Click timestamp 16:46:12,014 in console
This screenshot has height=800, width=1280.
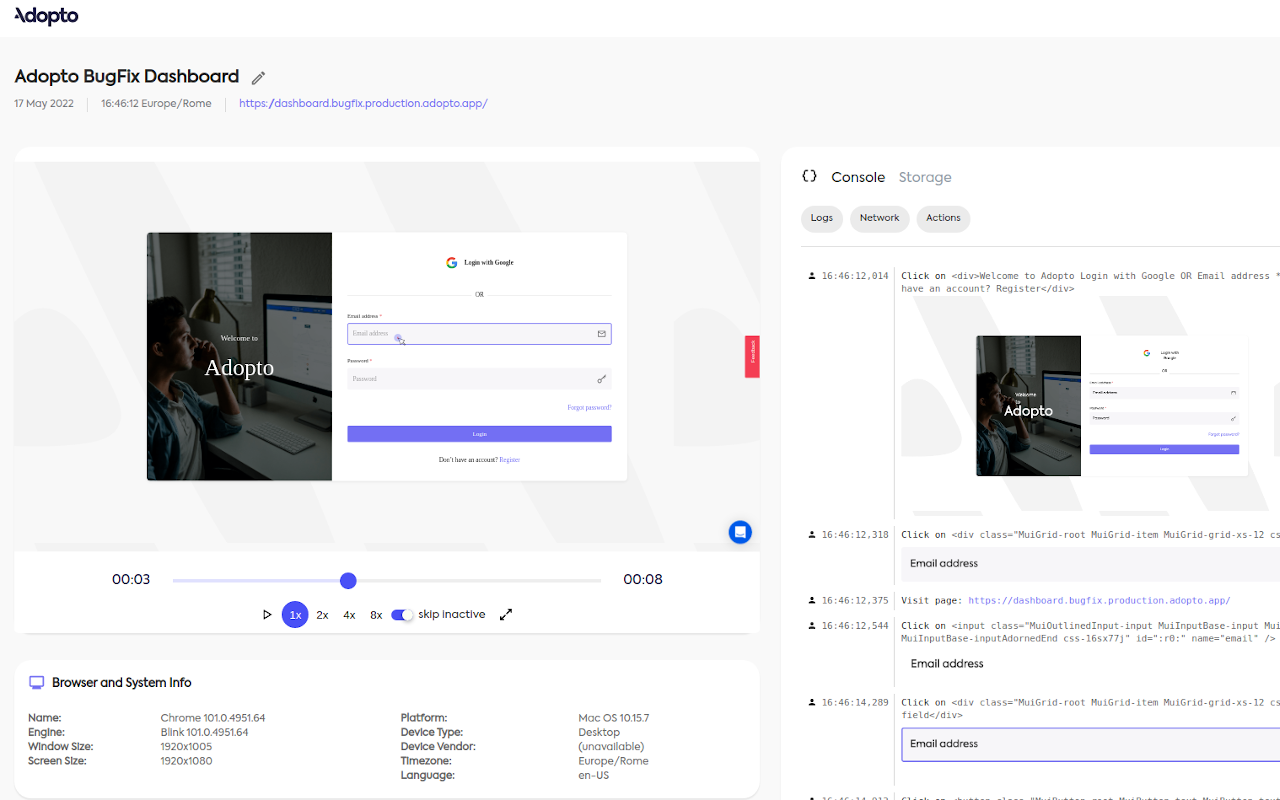[x=855, y=276]
